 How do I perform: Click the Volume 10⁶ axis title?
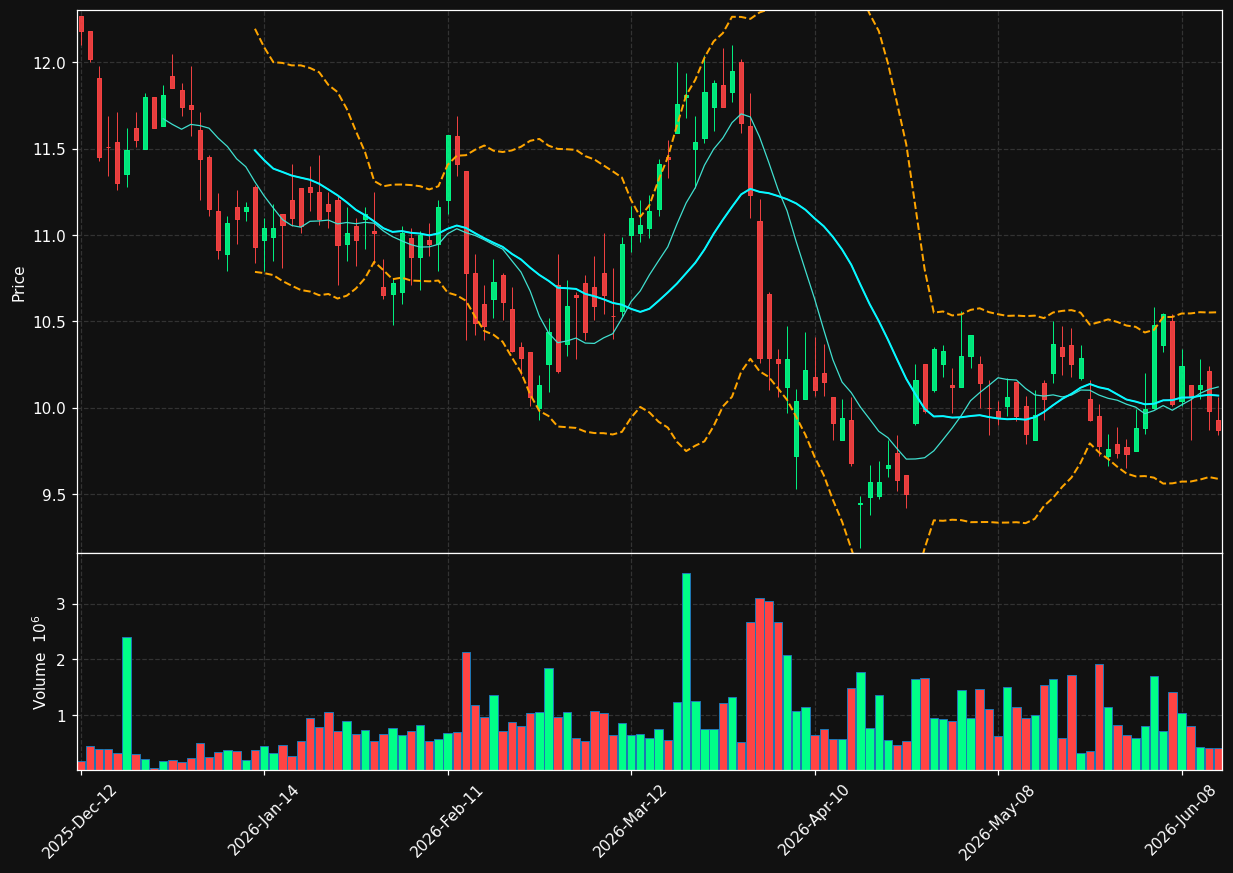[x=40, y=662]
